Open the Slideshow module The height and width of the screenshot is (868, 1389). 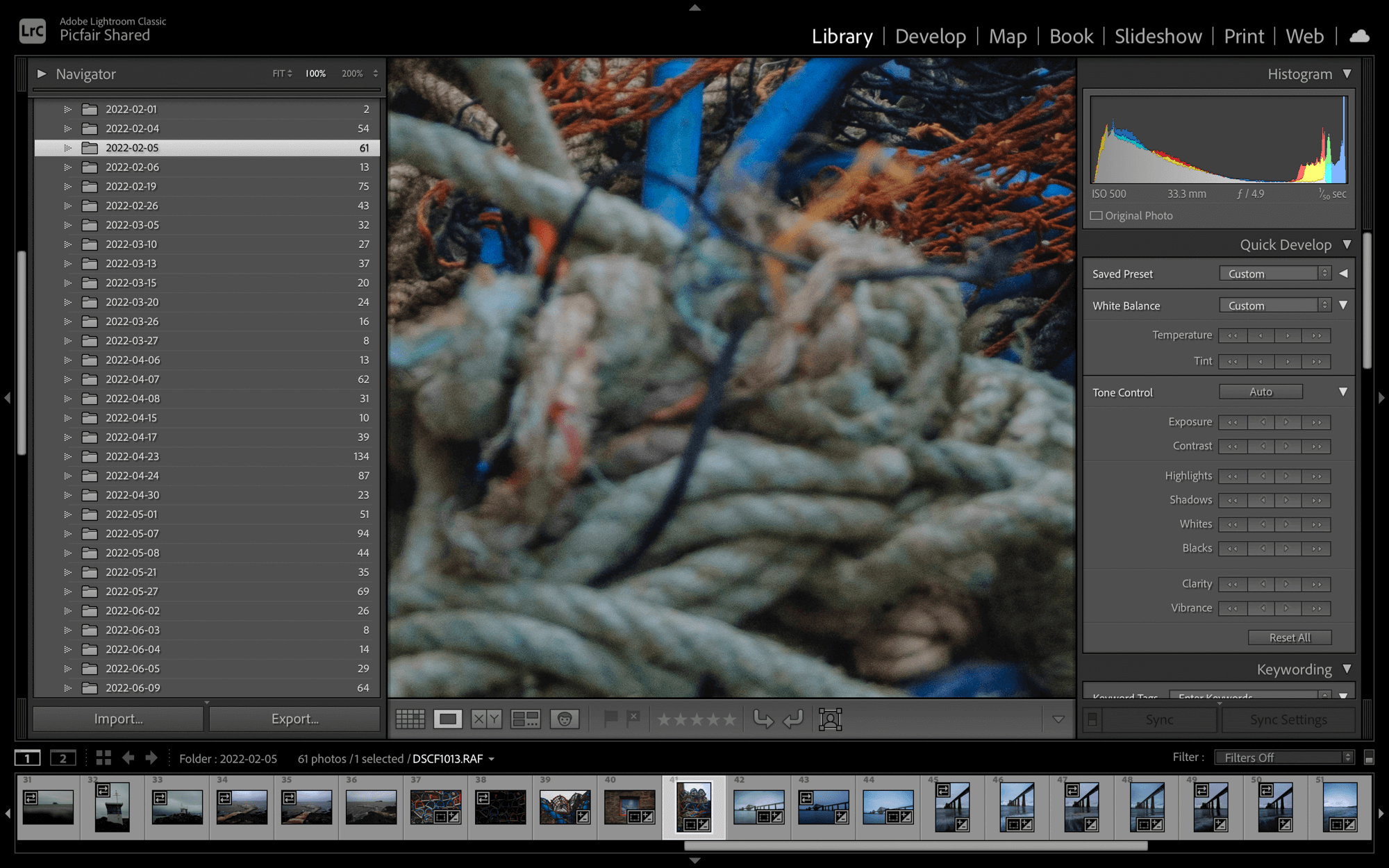click(x=1158, y=36)
